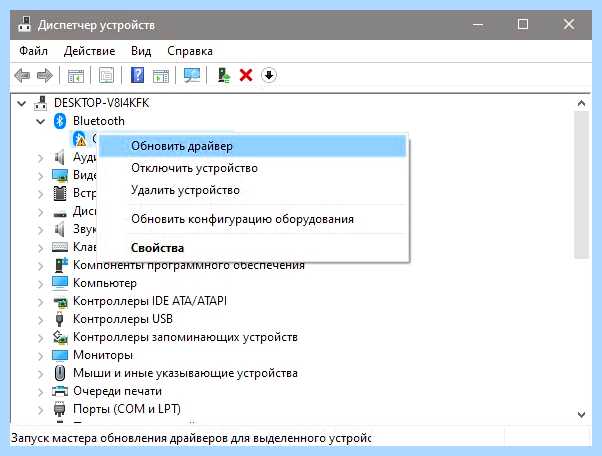Screen dimensions: 602x456
Task: Expand the Компоненты программного обеспечения node
Action: tap(41, 265)
